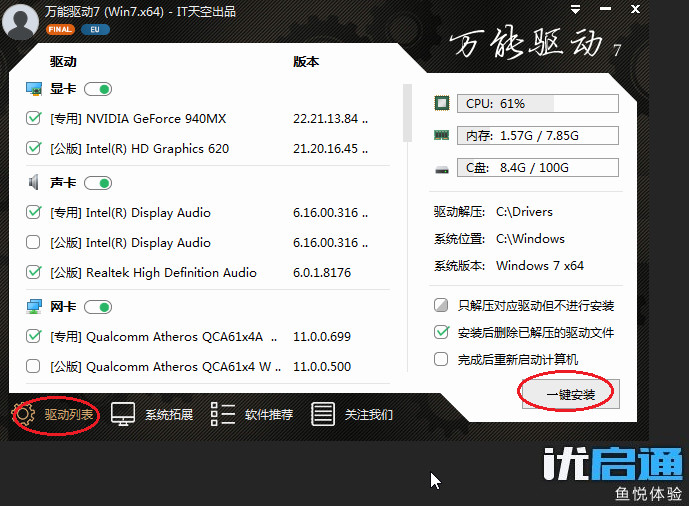Viewport: 689px width, 506px height.
Task: Minimize the 万能驱动7 window
Action: tap(606, 9)
